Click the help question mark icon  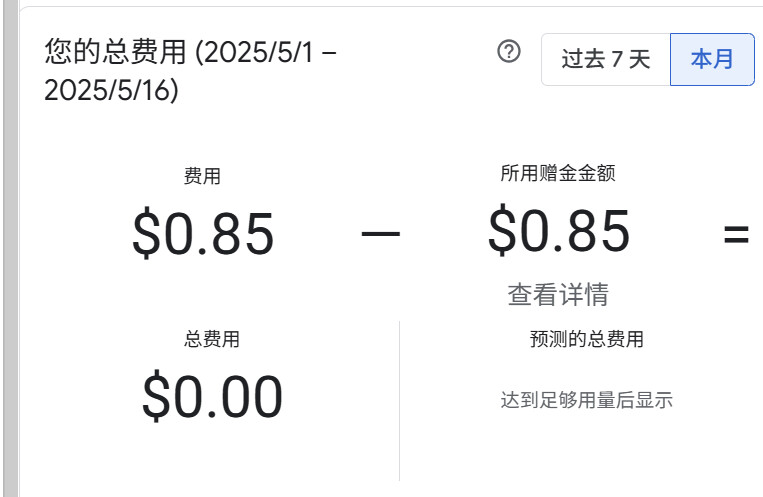pyautogui.click(x=509, y=53)
